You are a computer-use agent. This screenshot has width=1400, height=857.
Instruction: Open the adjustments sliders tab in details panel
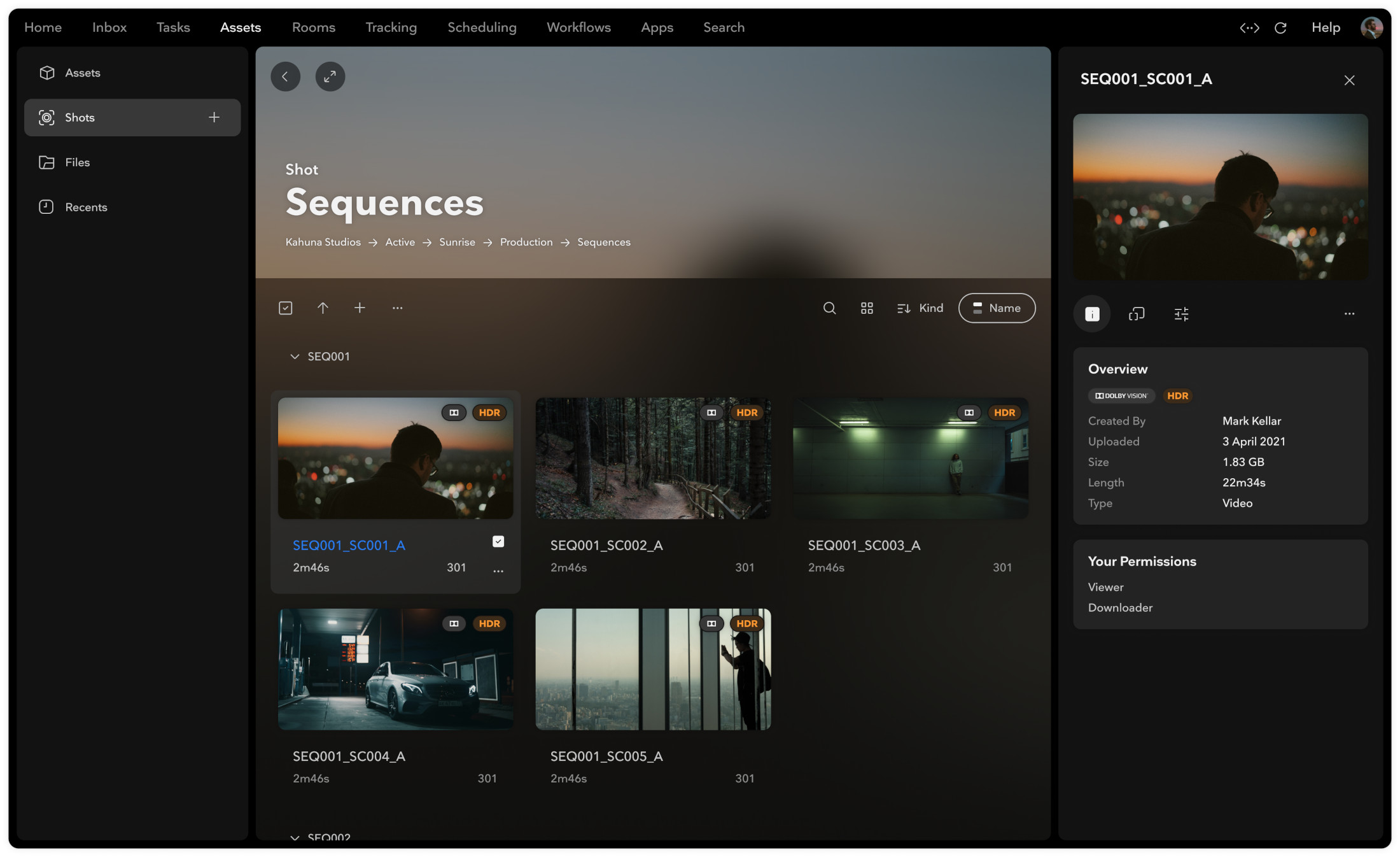coord(1181,314)
